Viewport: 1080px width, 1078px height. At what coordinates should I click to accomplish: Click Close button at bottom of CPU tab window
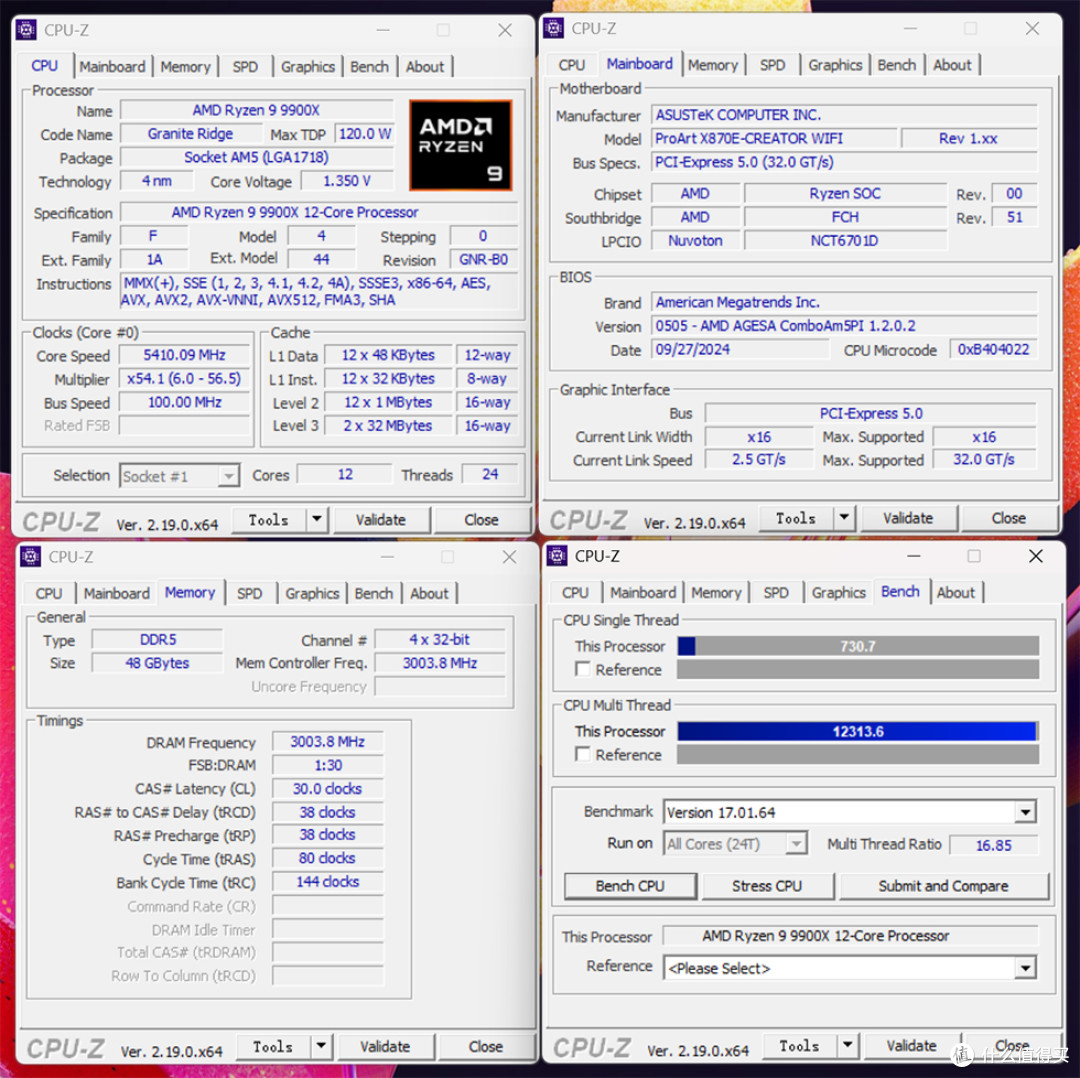click(x=481, y=519)
